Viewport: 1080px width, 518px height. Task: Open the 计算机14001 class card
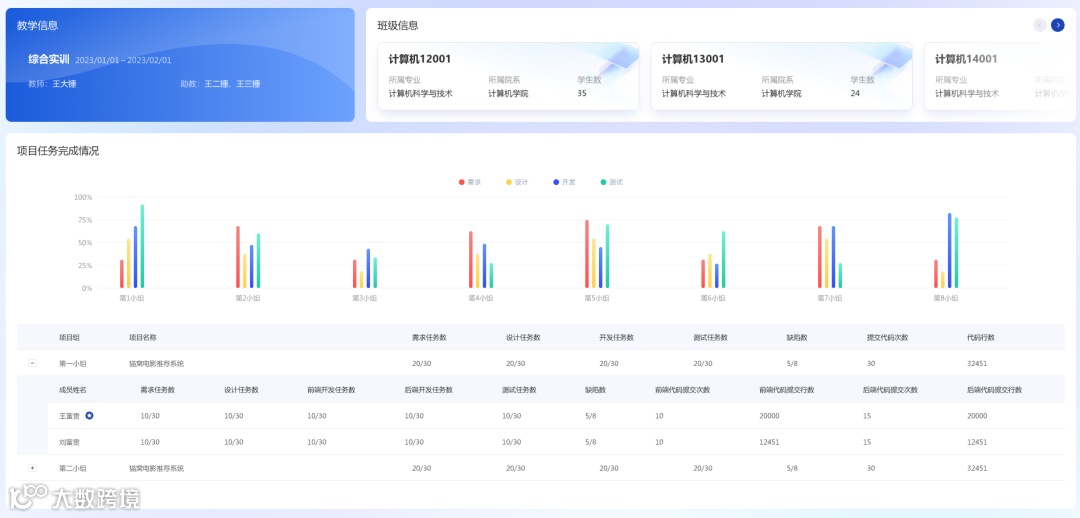[x=997, y=76]
